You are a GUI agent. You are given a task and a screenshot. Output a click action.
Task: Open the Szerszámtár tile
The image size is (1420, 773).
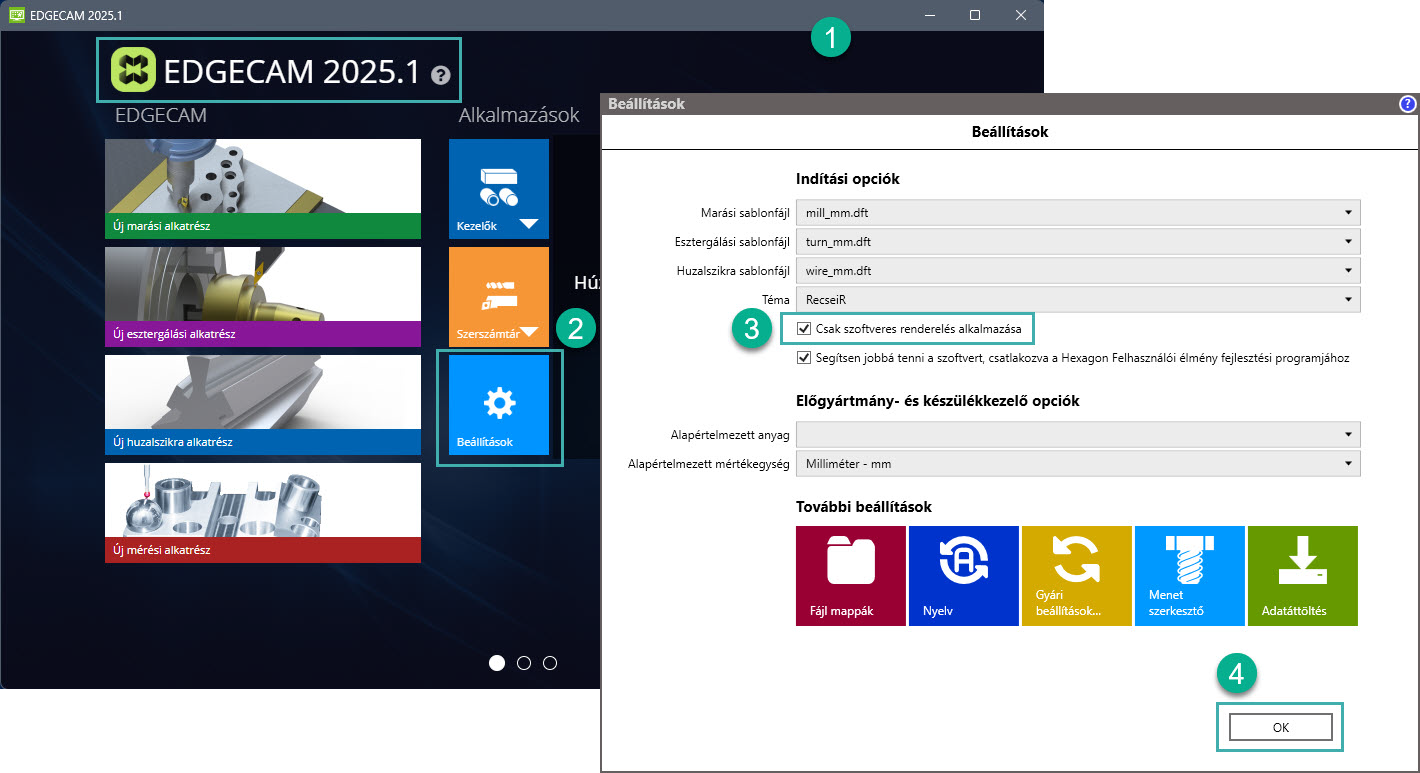(499, 296)
